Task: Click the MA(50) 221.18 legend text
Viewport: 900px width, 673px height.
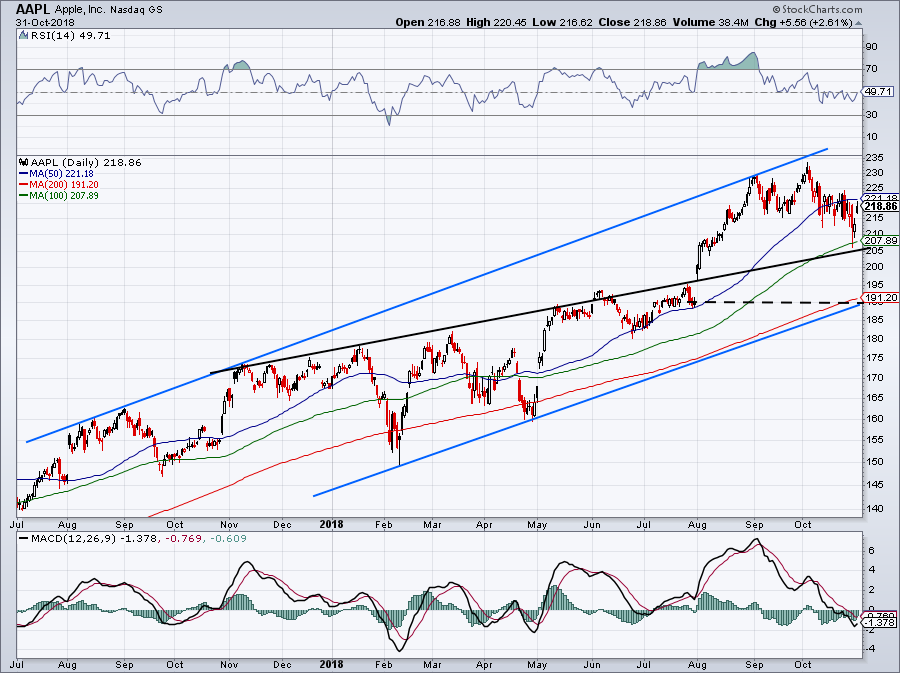Action: pyautogui.click(x=61, y=173)
